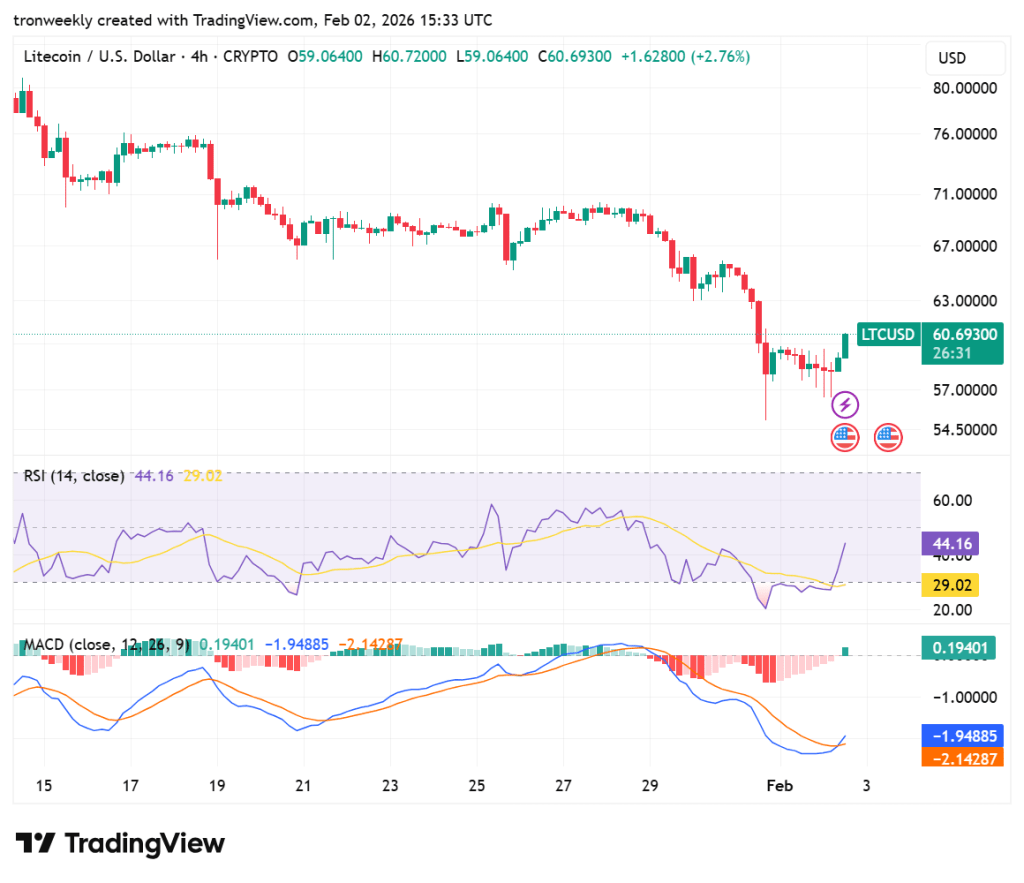Open the USD currency selector
The width and height of the screenshot is (1024, 883).
(x=965, y=58)
